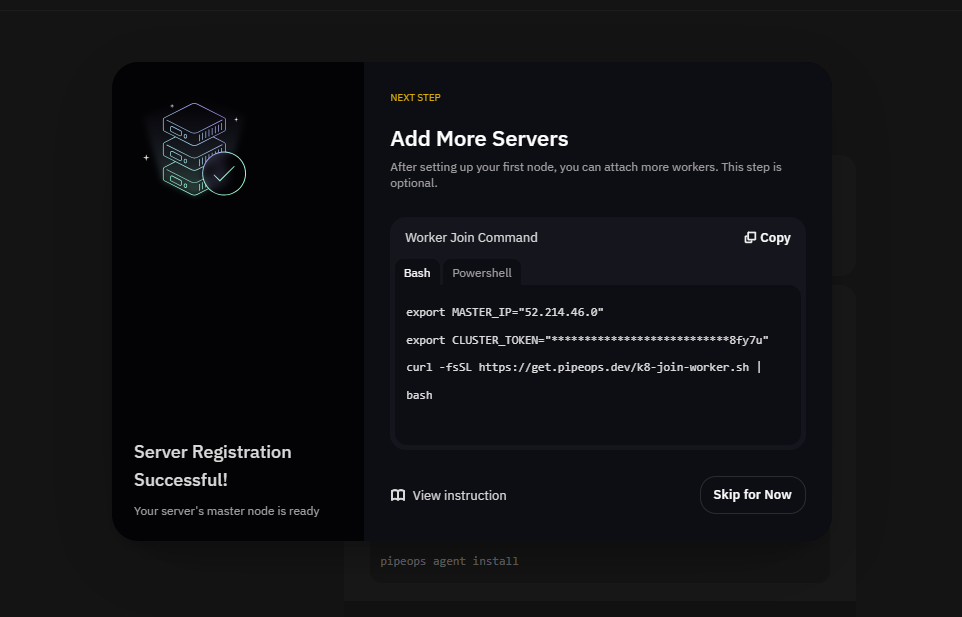962x617 pixels.
Task: Click the curl -fsSL command line
Action: pyautogui.click(x=583, y=367)
